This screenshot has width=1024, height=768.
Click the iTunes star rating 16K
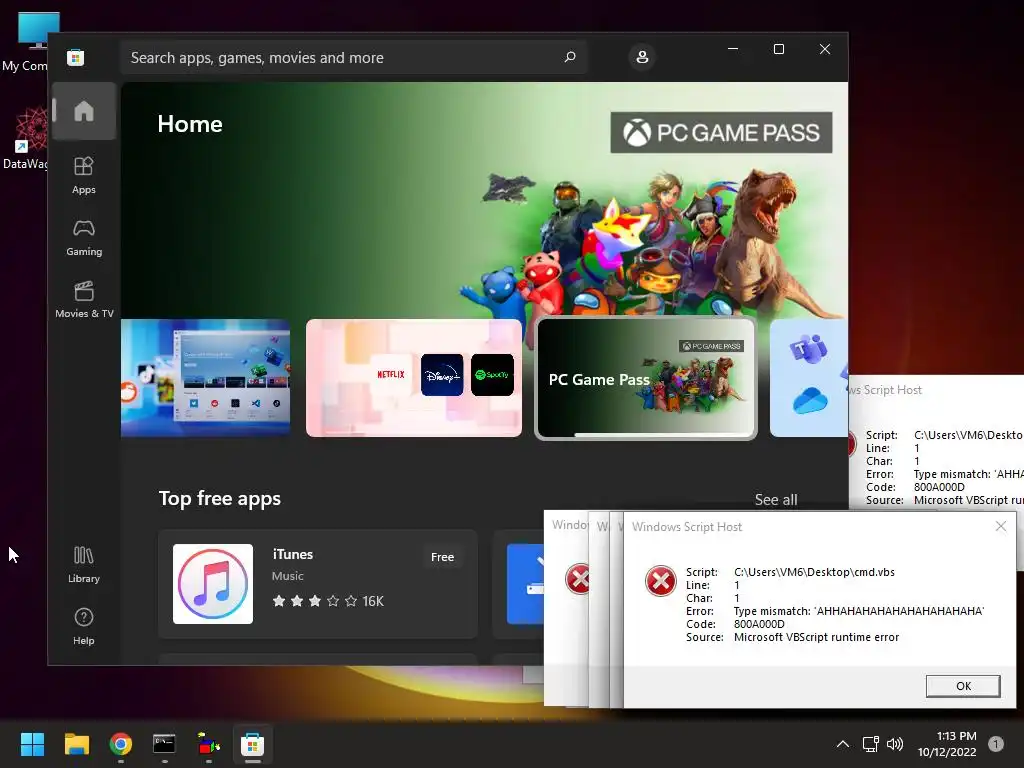point(328,601)
